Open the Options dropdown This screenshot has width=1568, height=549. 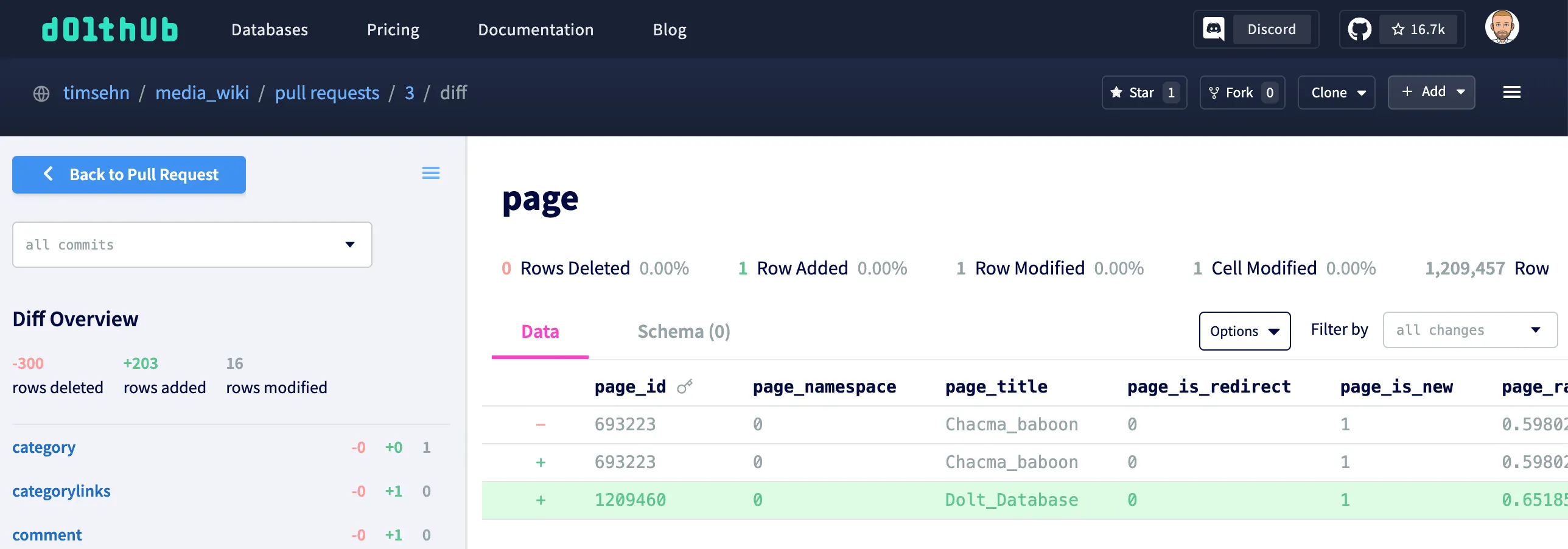pos(1244,331)
